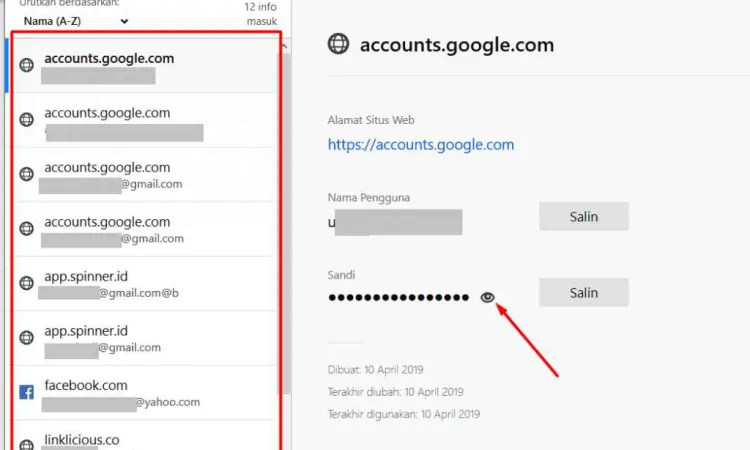Click globe icon beside app.spinner.id @gmail.com@b
This screenshot has width=750, height=450.
[x=26, y=283]
